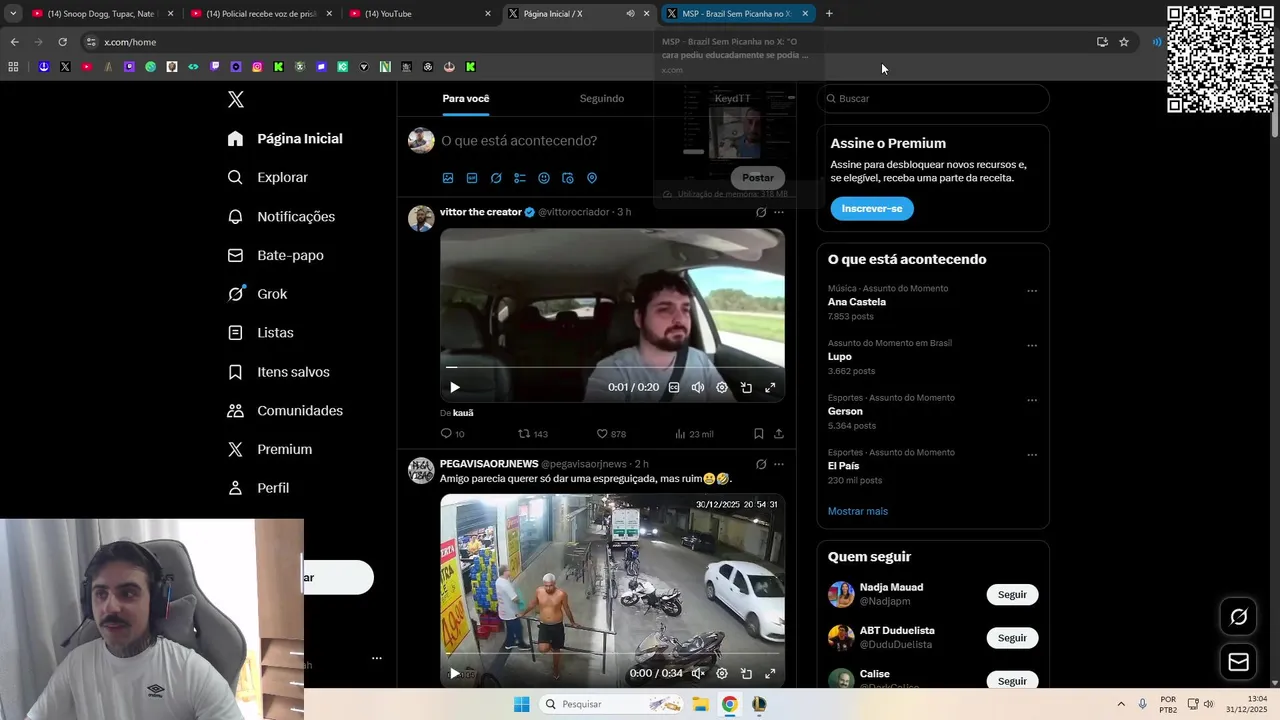Open Grok from the sidebar
The height and width of the screenshot is (720, 1280).
[257, 294]
